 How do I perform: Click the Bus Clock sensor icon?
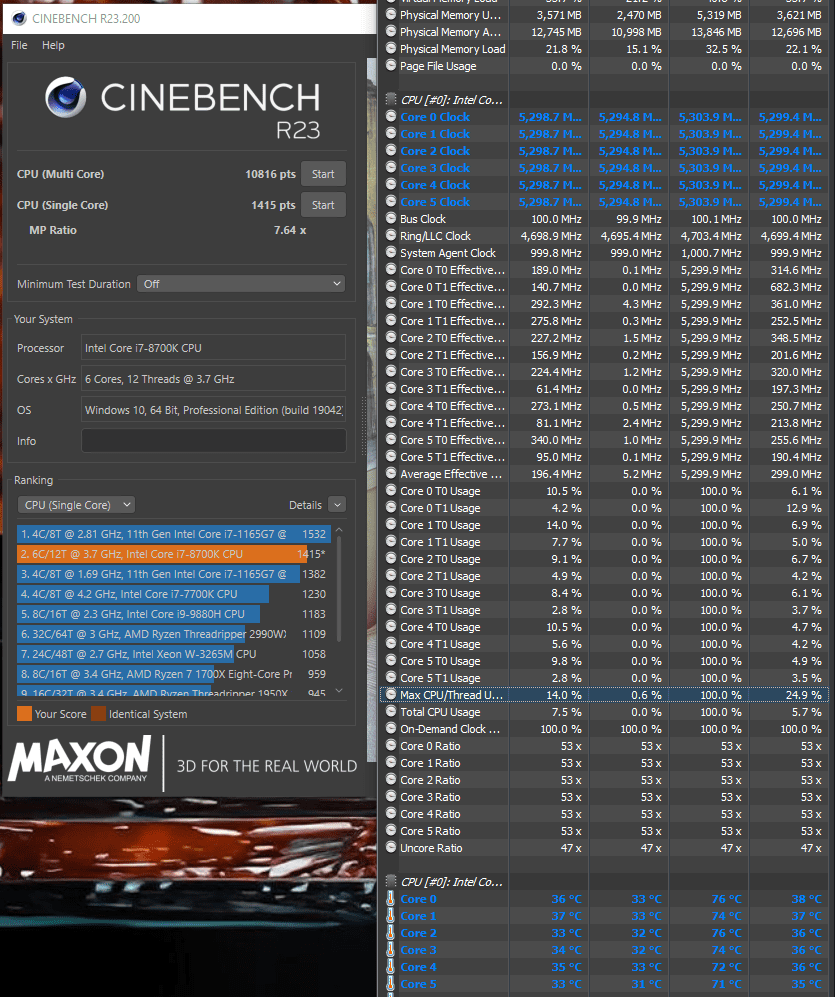click(391, 219)
